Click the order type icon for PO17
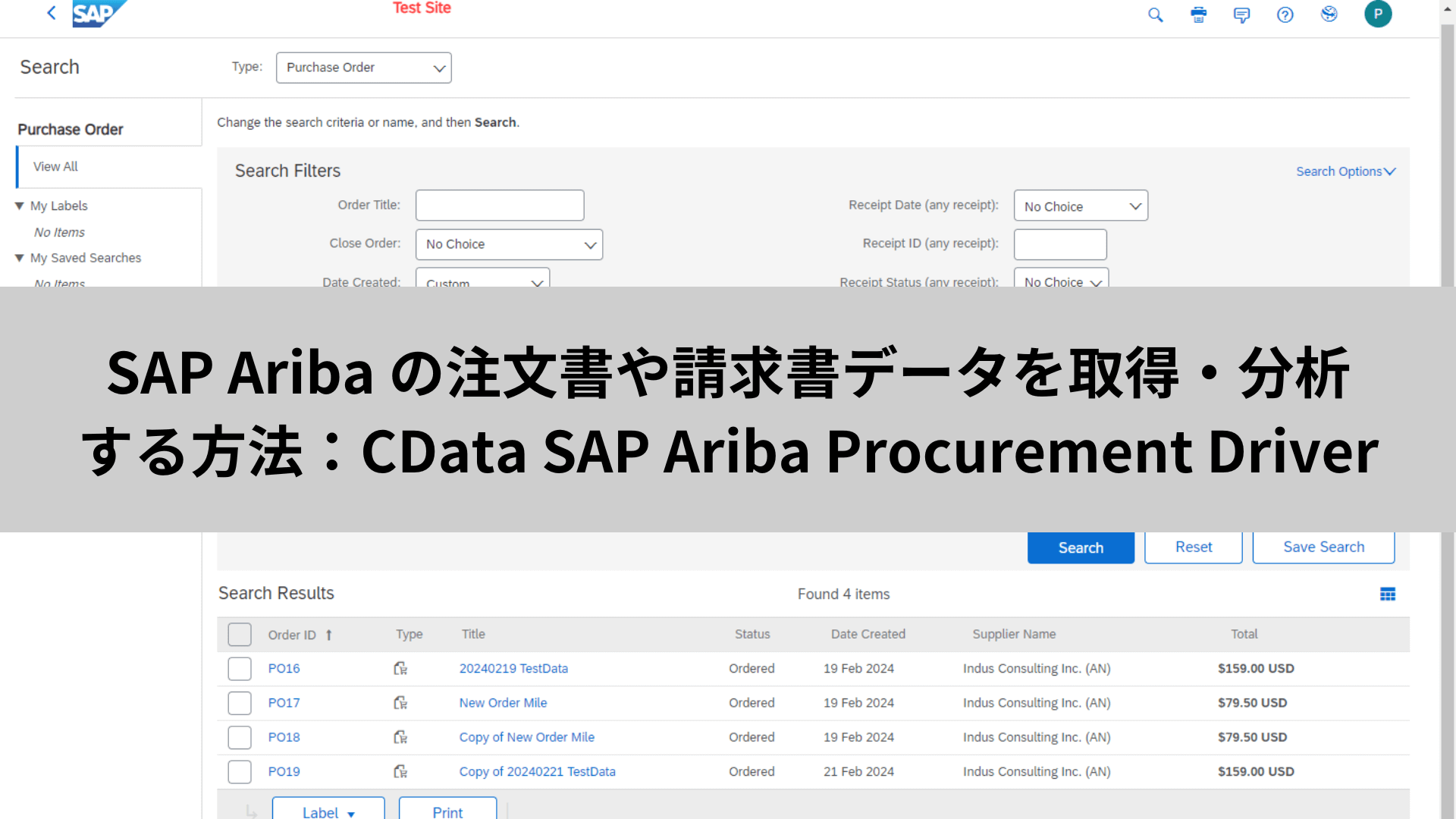 [x=400, y=703]
